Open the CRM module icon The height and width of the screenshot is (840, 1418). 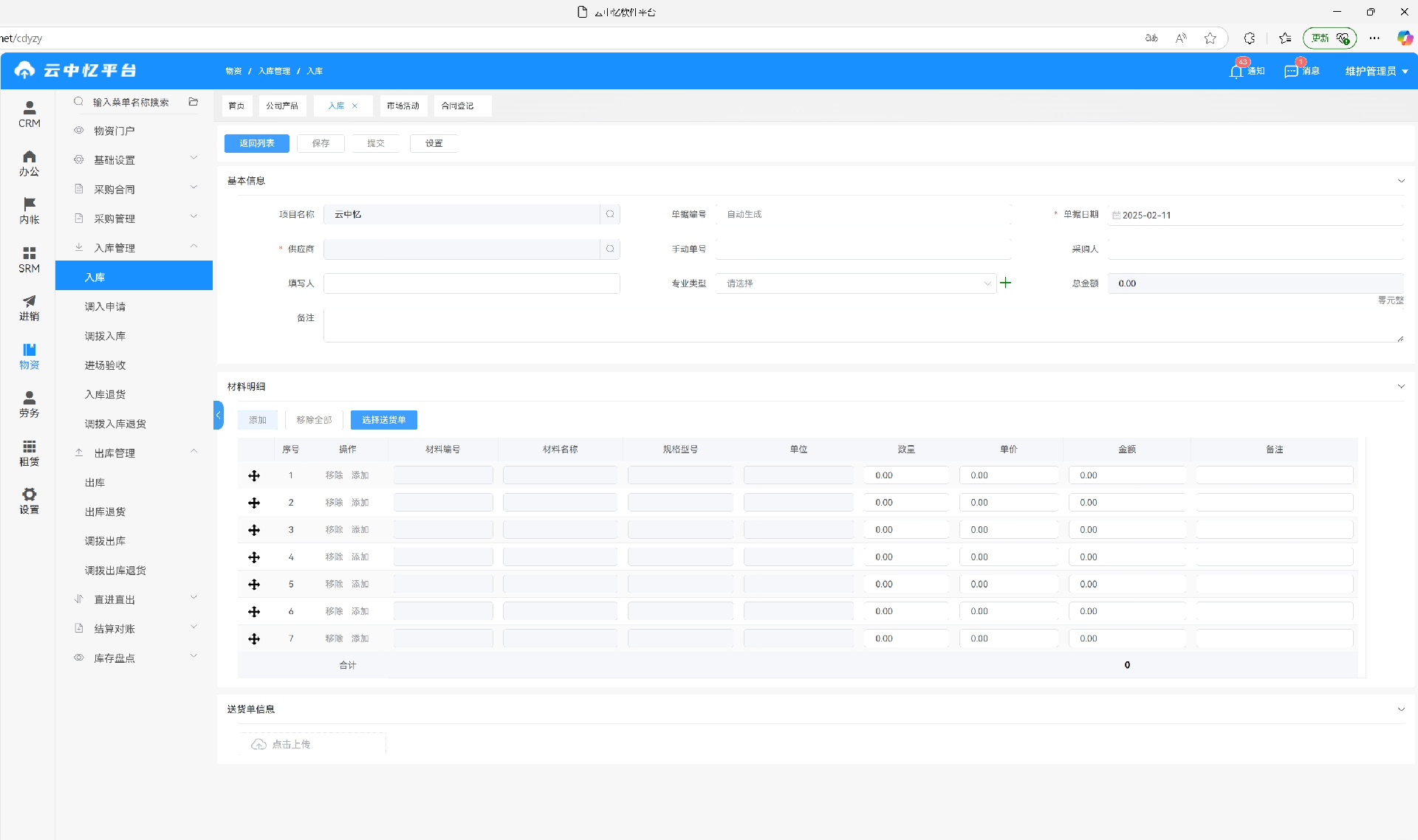point(30,108)
